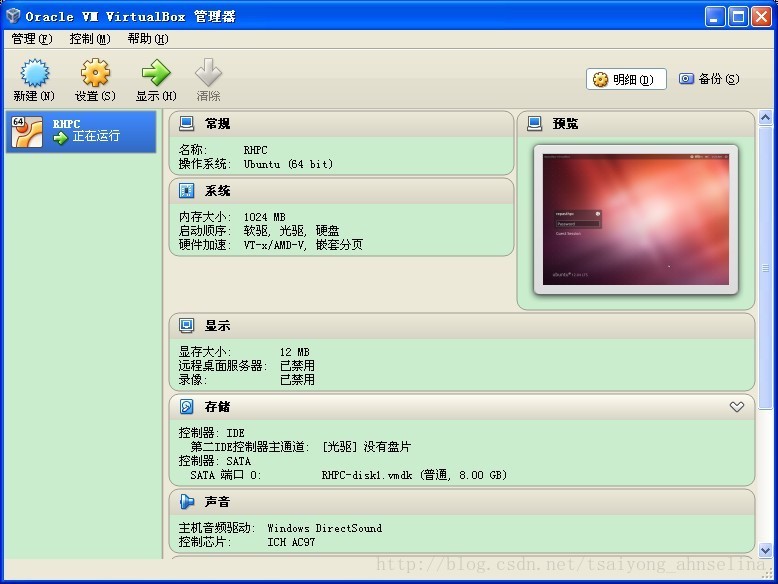This screenshot has width=778, height=584.
Task: Switch to Details view 明细(D) button
Action: (626, 79)
